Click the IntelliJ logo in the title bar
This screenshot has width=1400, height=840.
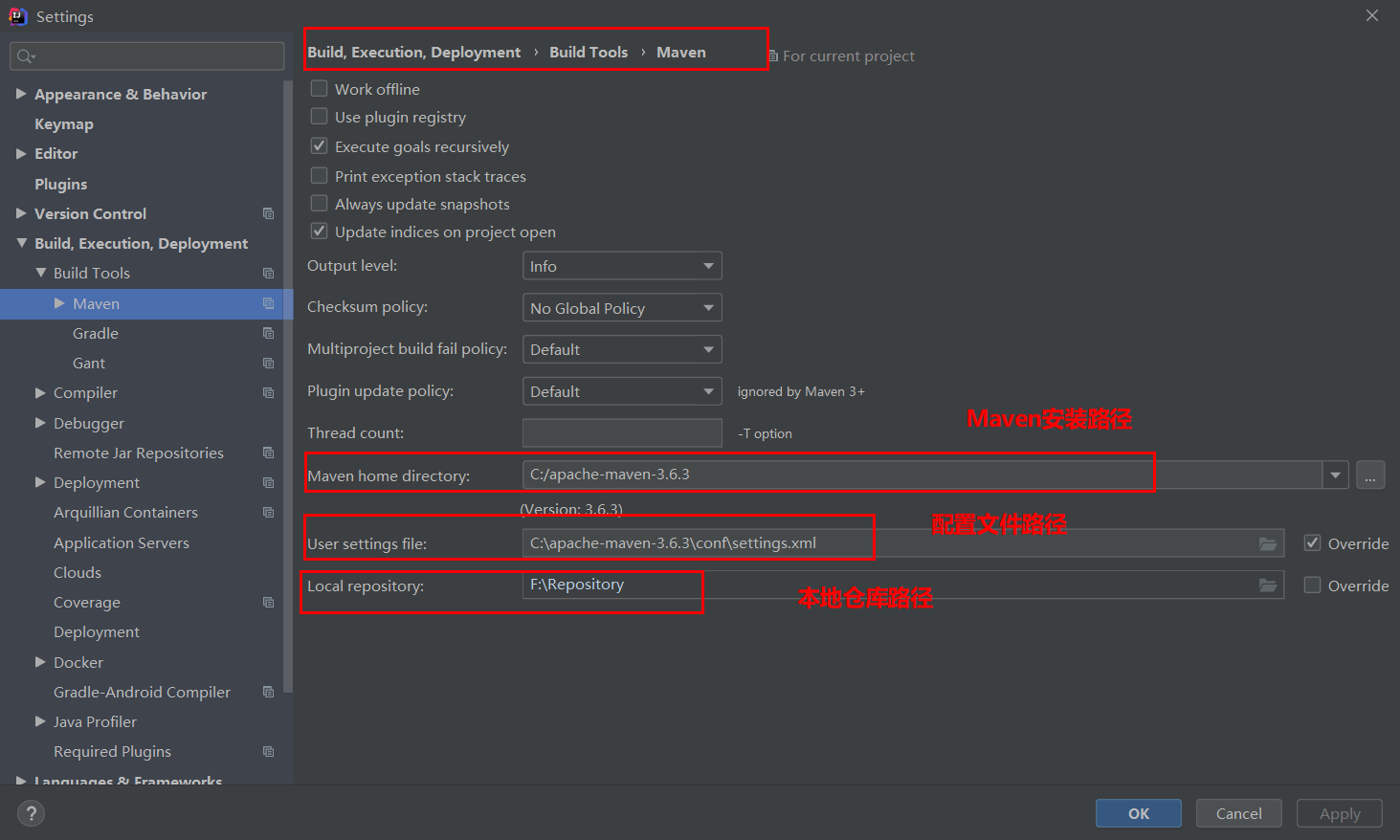[18, 16]
